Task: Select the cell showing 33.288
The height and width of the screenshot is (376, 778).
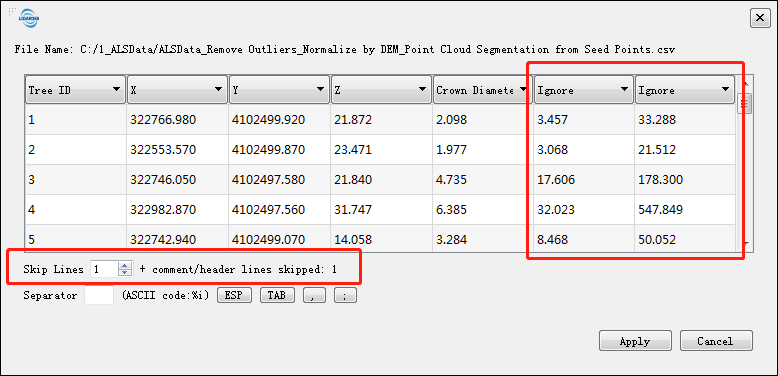Action: pos(685,120)
